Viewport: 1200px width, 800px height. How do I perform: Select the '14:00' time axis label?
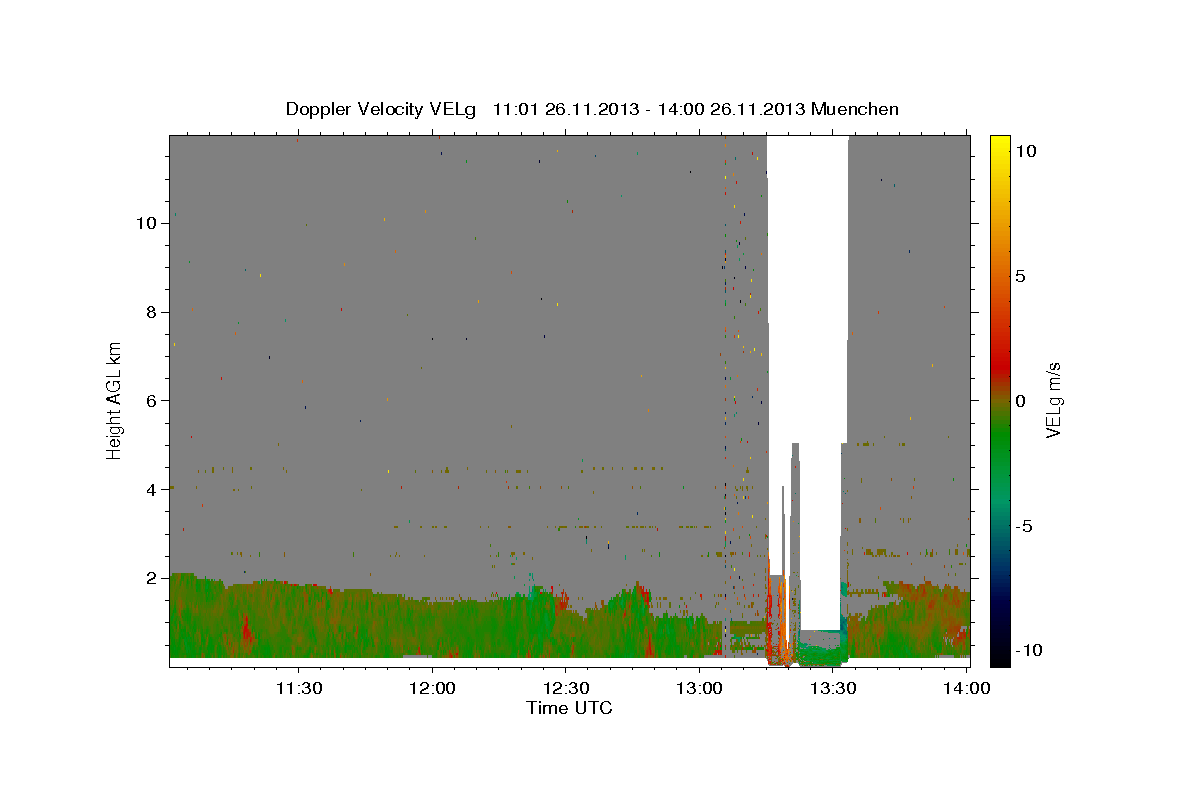pyautogui.click(x=967, y=687)
